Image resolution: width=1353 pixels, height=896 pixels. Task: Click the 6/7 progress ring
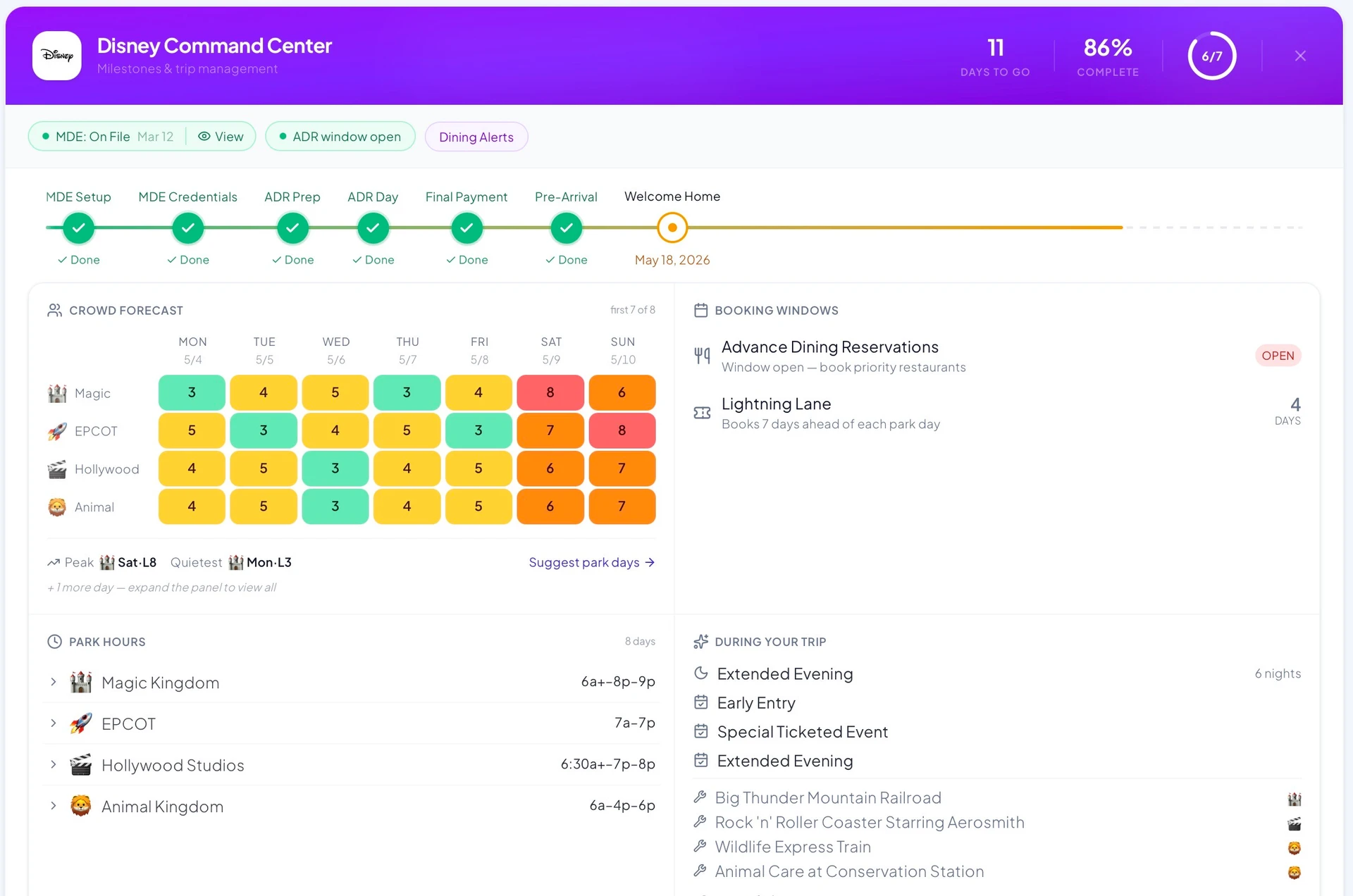pyautogui.click(x=1211, y=56)
